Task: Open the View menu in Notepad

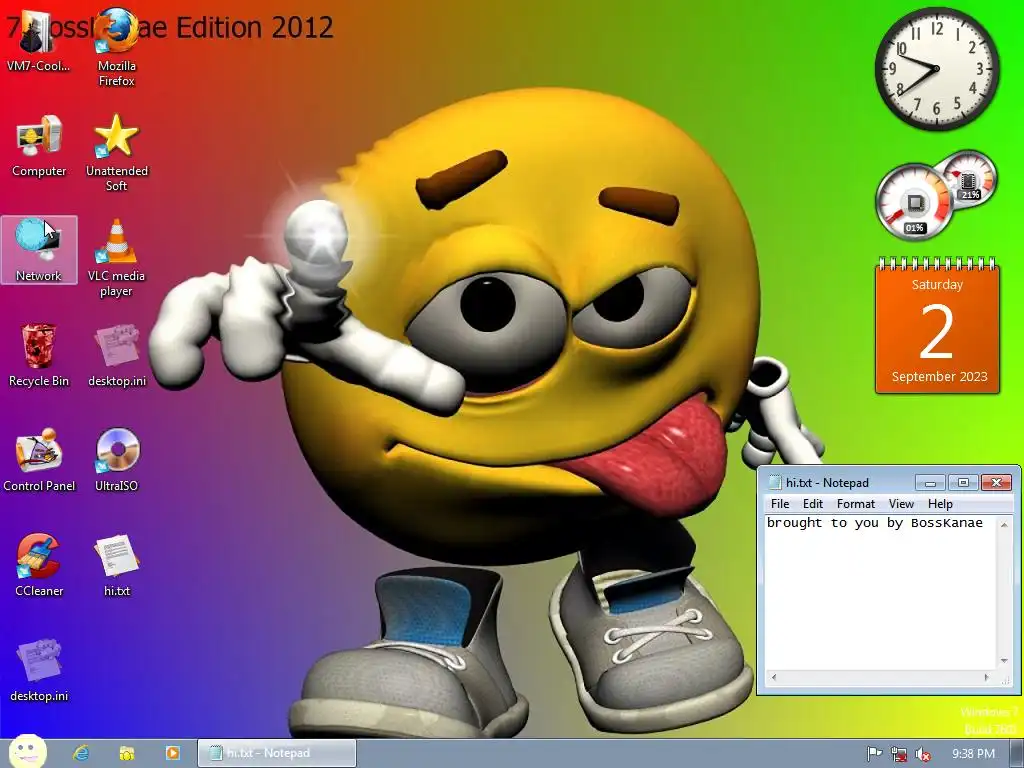Action: [x=901, y=504]
